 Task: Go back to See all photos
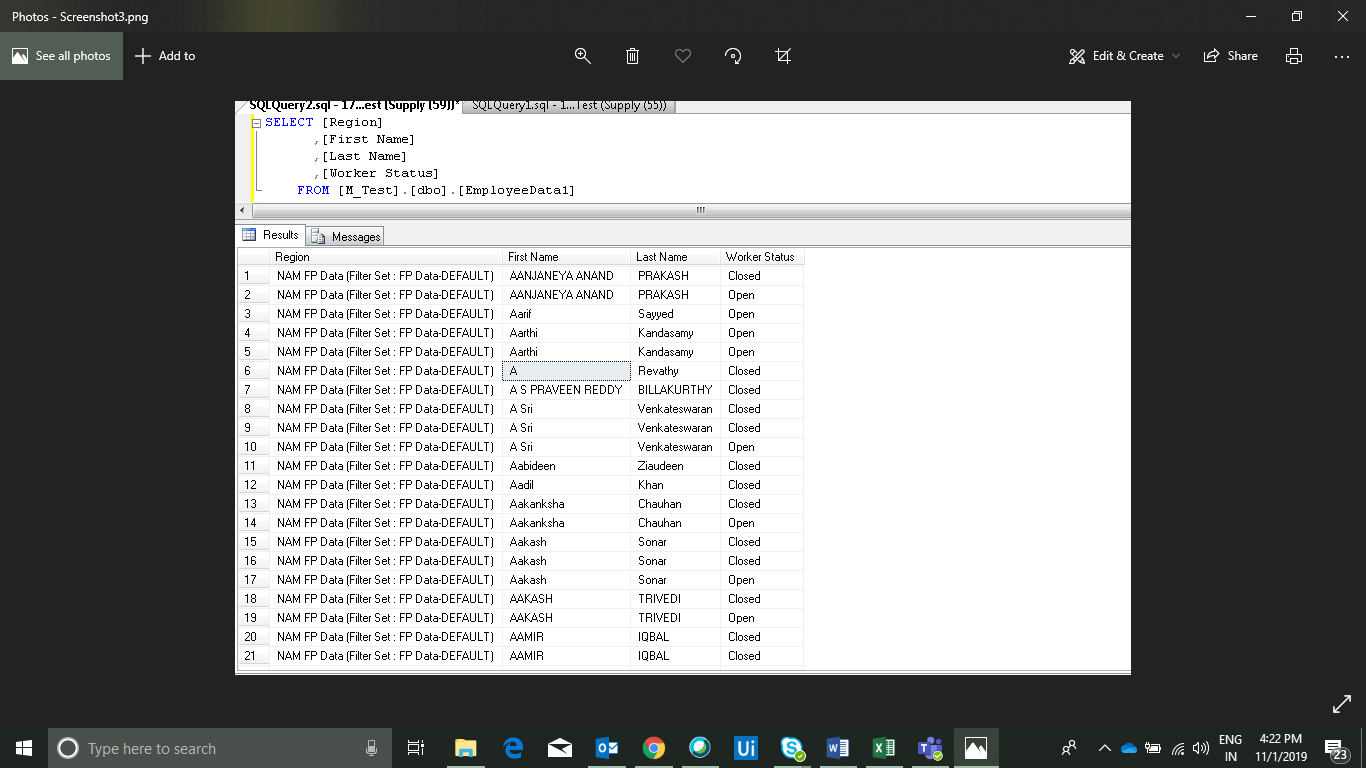pos(61,56)
